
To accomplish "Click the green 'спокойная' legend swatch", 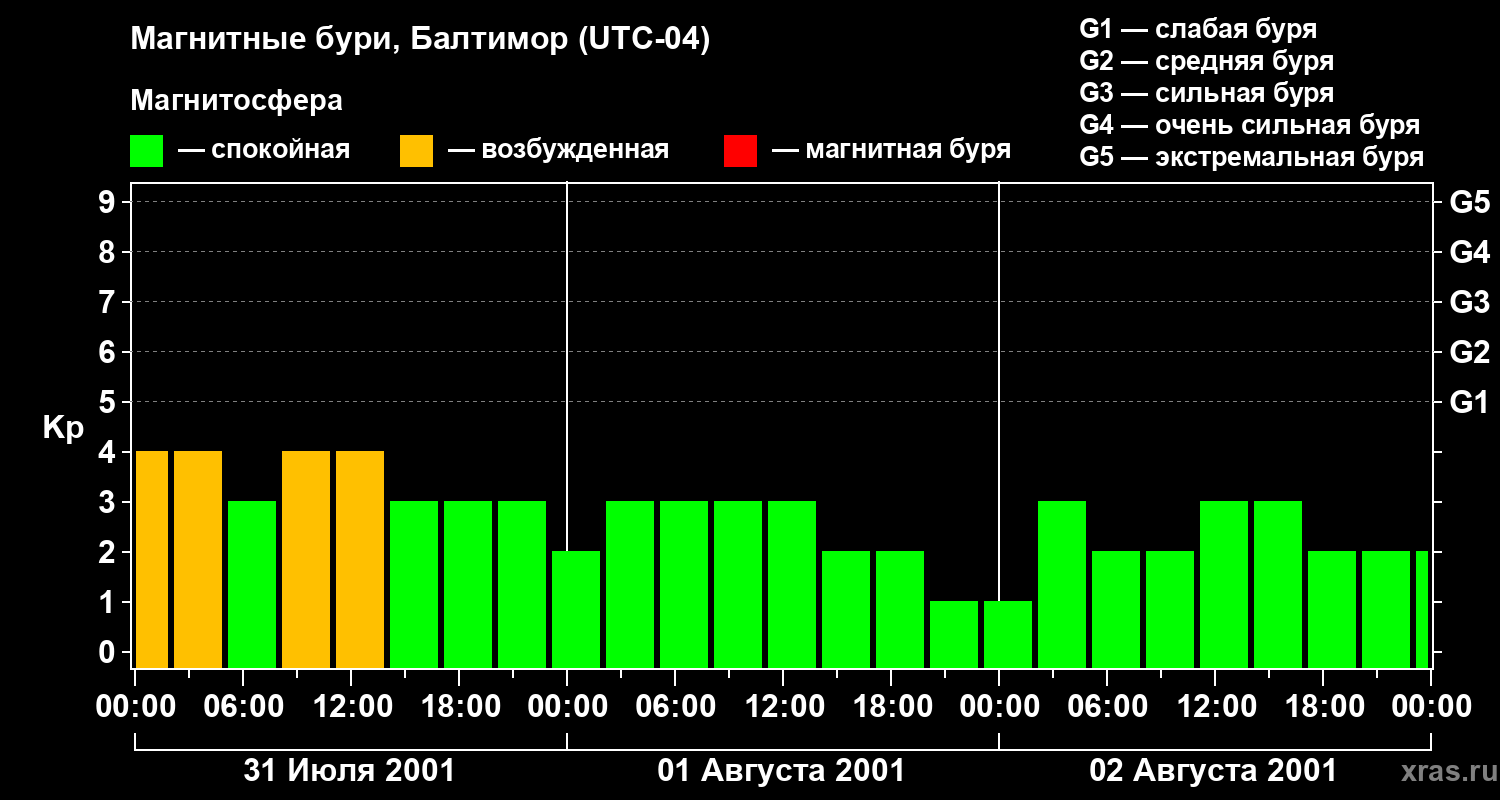I will point(147,151).
